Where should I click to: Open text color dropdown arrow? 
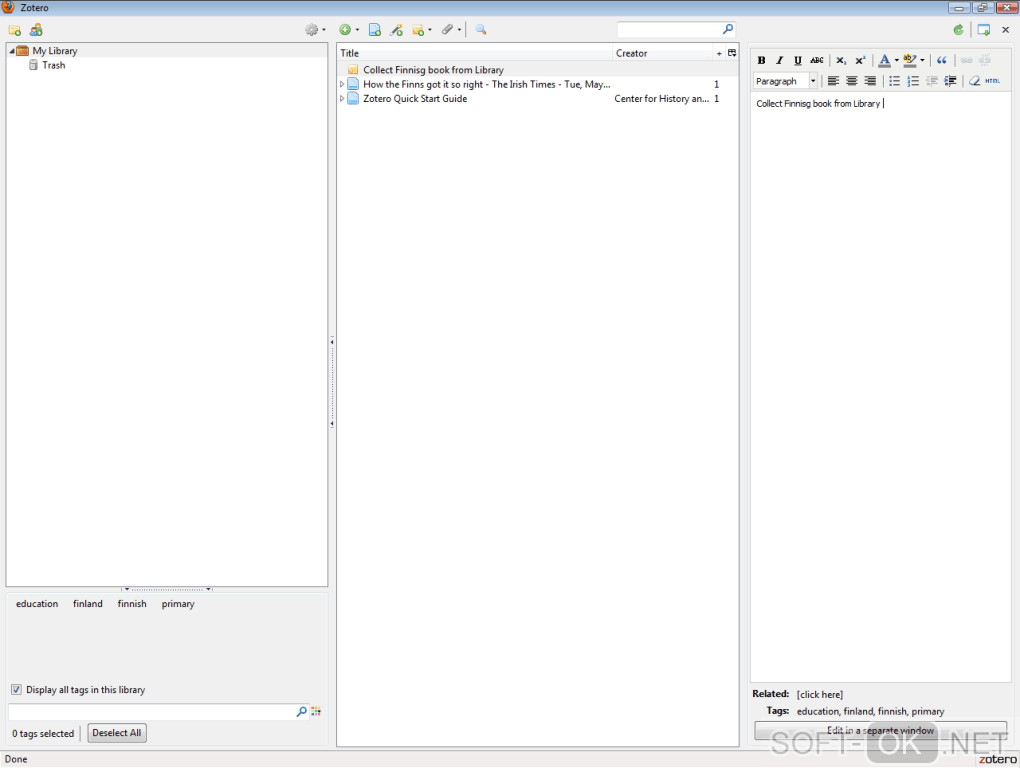click(896, 60)
